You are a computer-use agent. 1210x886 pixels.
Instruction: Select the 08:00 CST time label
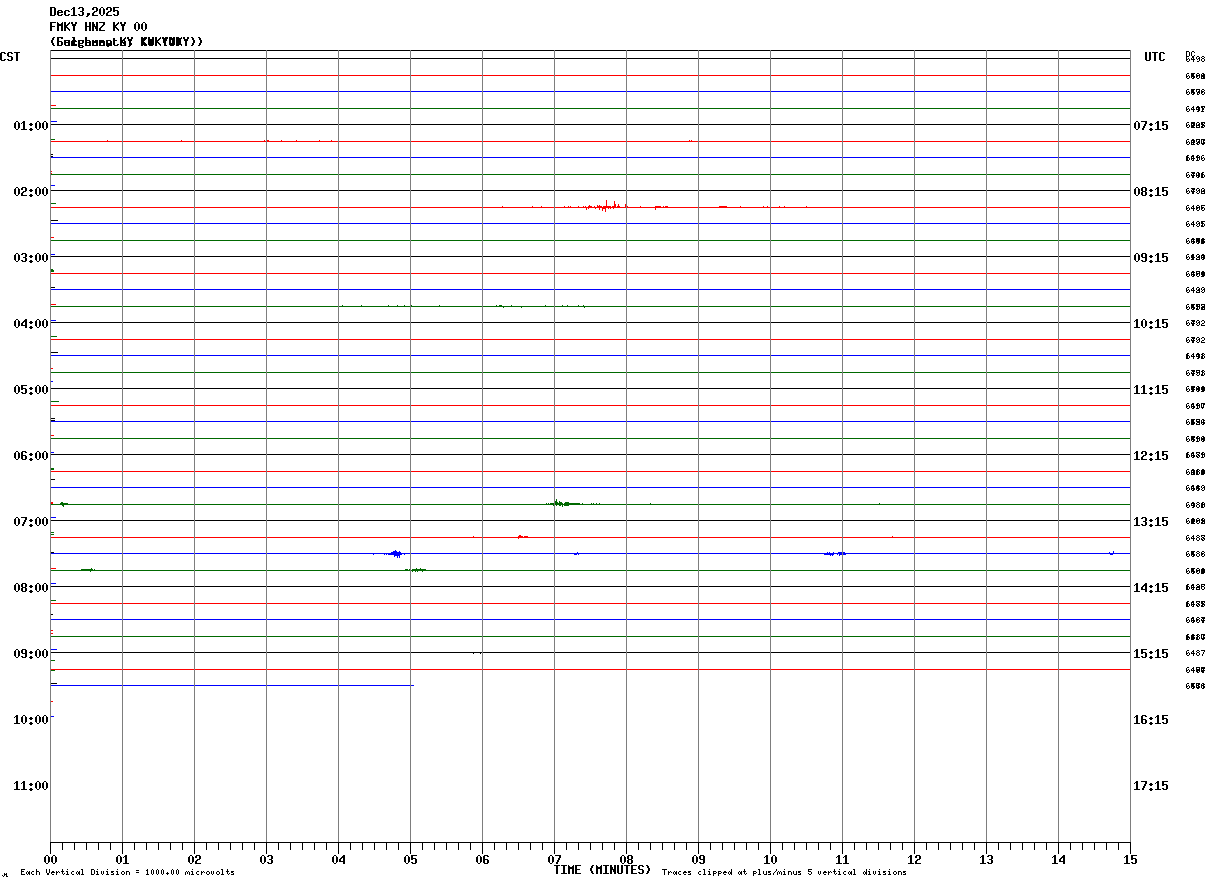coord(31,587)
